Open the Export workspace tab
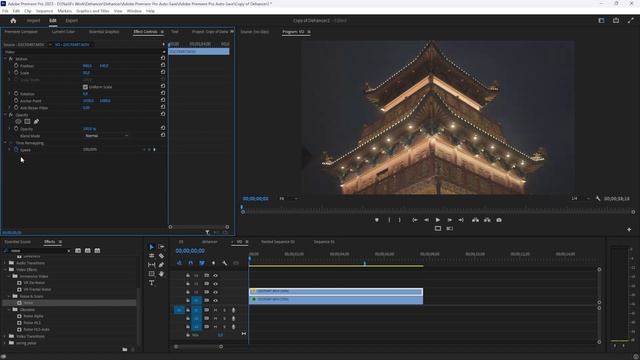640x360 pixels. pyautogui.click(x=71, y=20)
